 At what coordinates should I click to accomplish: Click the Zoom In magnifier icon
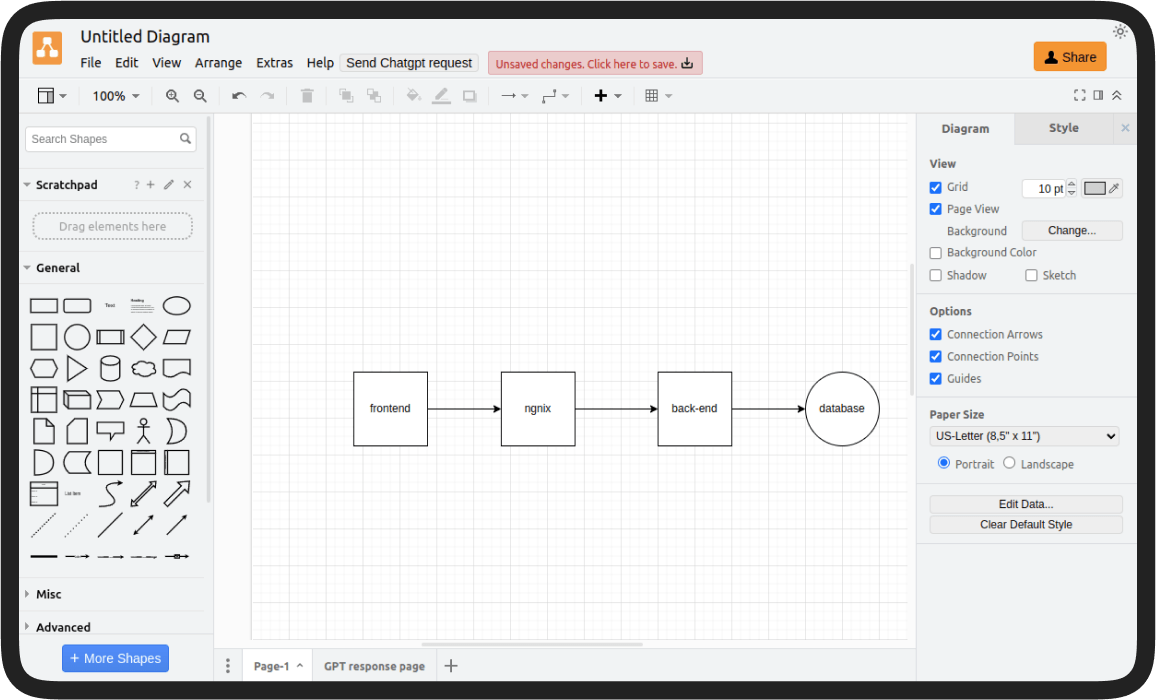click(172, 96)
